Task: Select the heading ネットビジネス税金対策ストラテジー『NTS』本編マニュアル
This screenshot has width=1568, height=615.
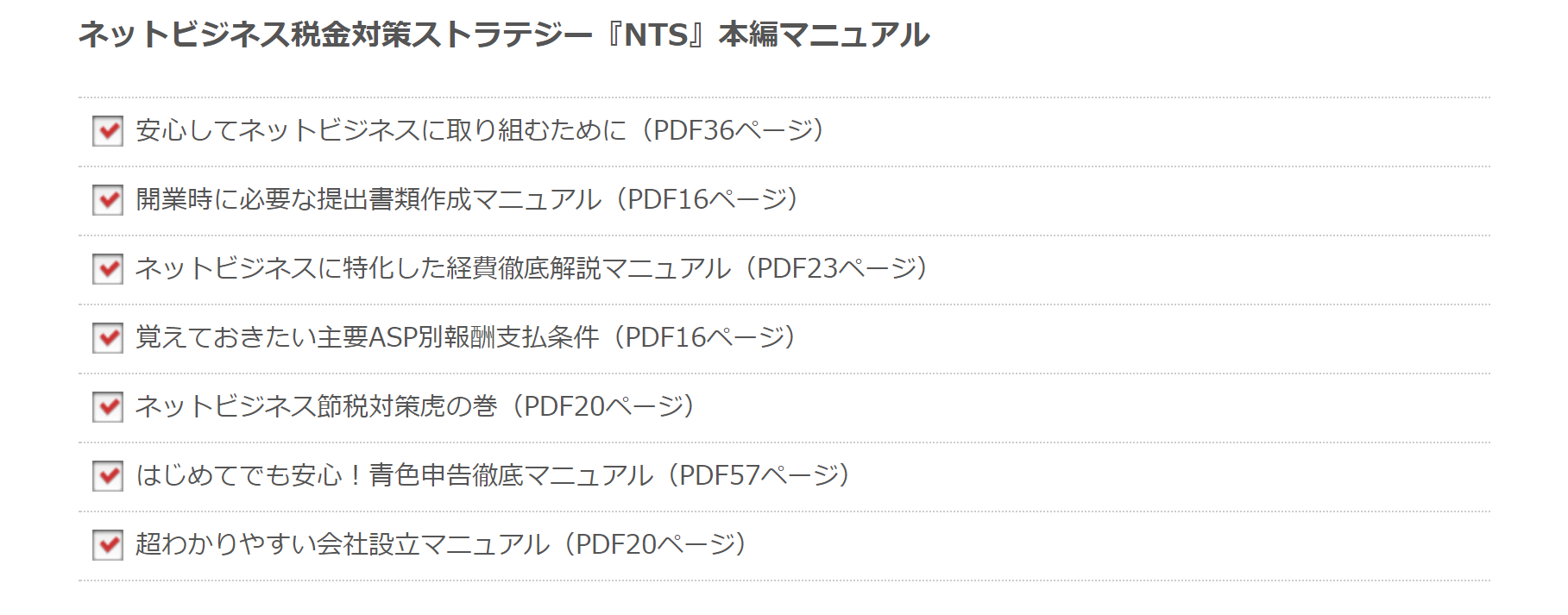Action: pyautogui.click(x=504, y=35)
